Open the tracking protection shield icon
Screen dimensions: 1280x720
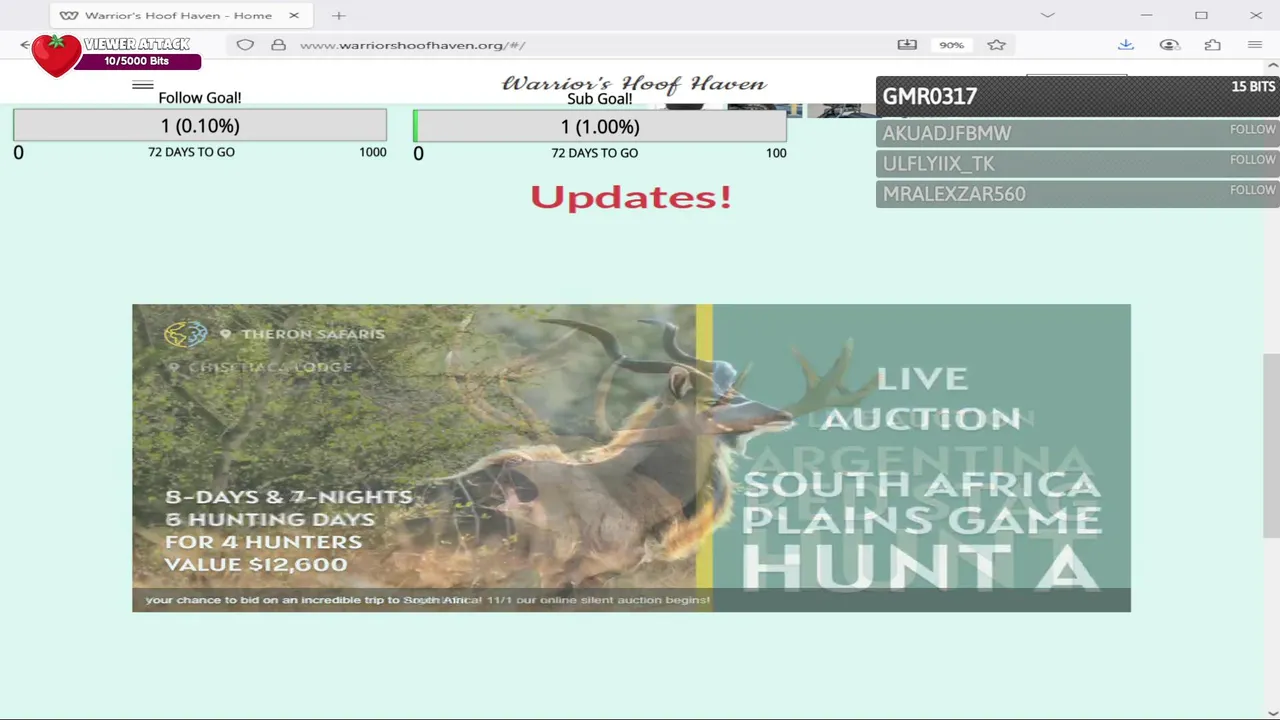245,44
